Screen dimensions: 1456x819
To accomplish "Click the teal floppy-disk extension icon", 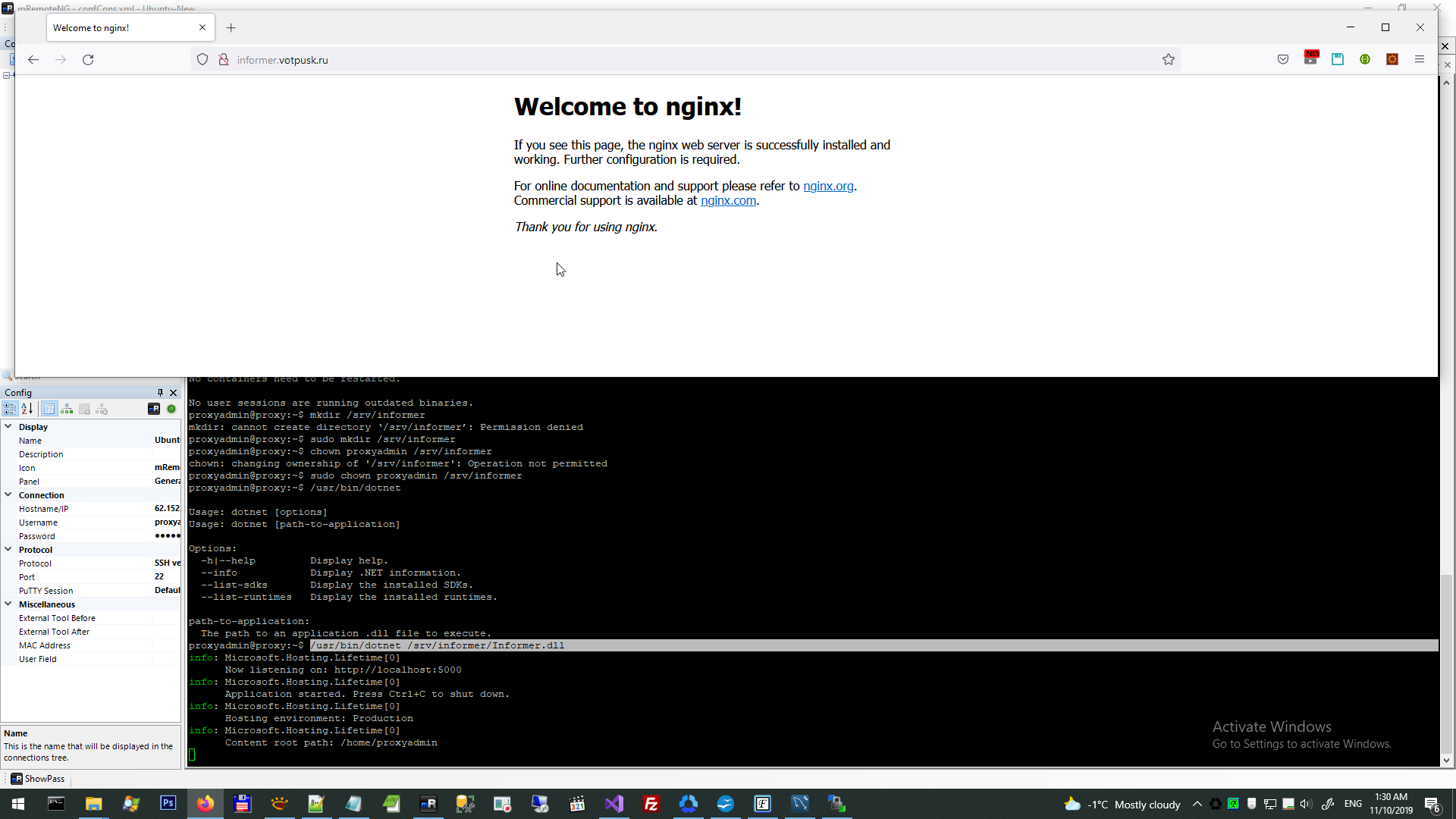I will click(1337, 60).
